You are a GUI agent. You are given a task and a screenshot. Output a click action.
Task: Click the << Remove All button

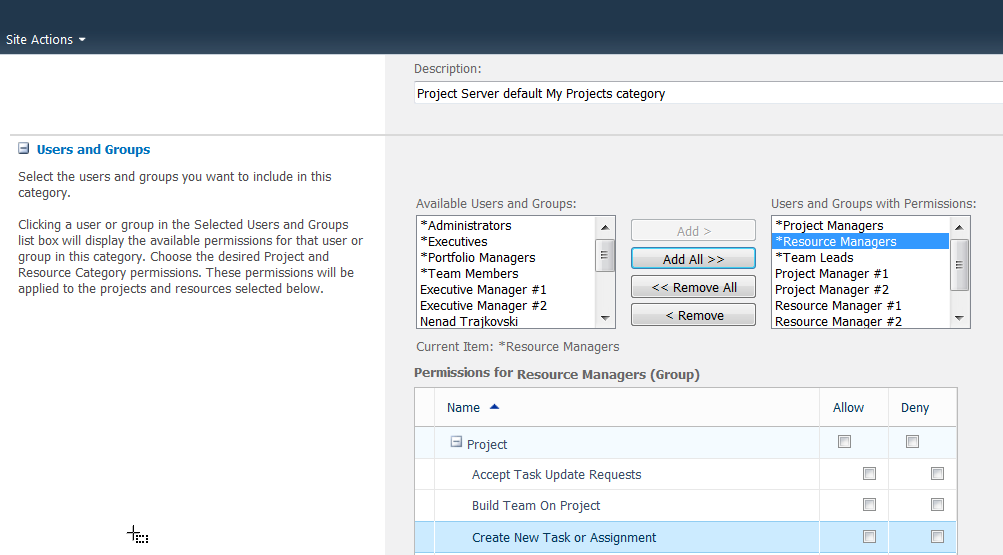(x=693, y=287)
